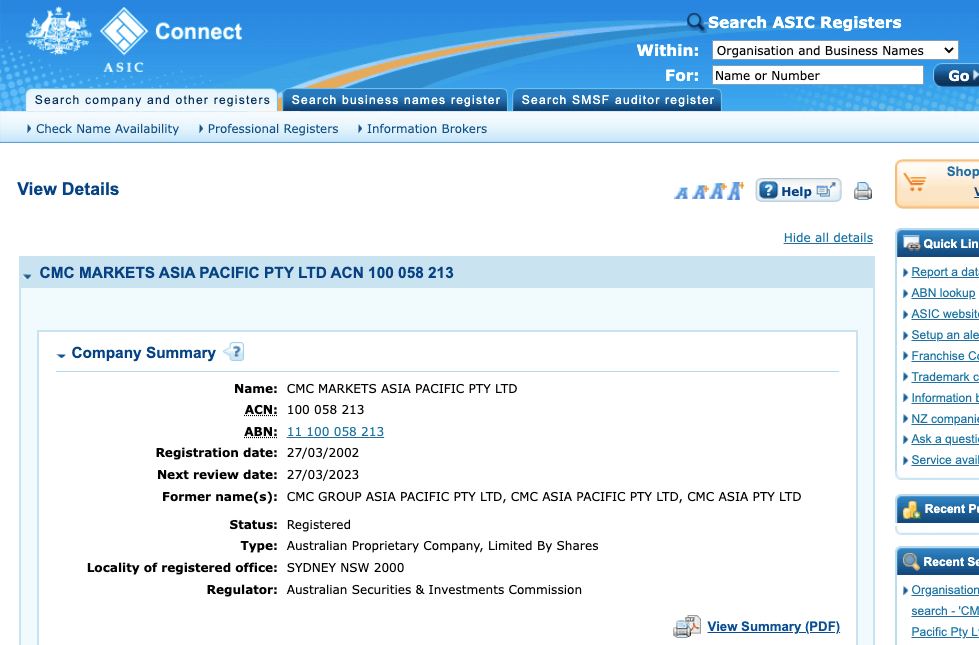Select the second font size icon

pyautogui.click(x=700, y=192)
